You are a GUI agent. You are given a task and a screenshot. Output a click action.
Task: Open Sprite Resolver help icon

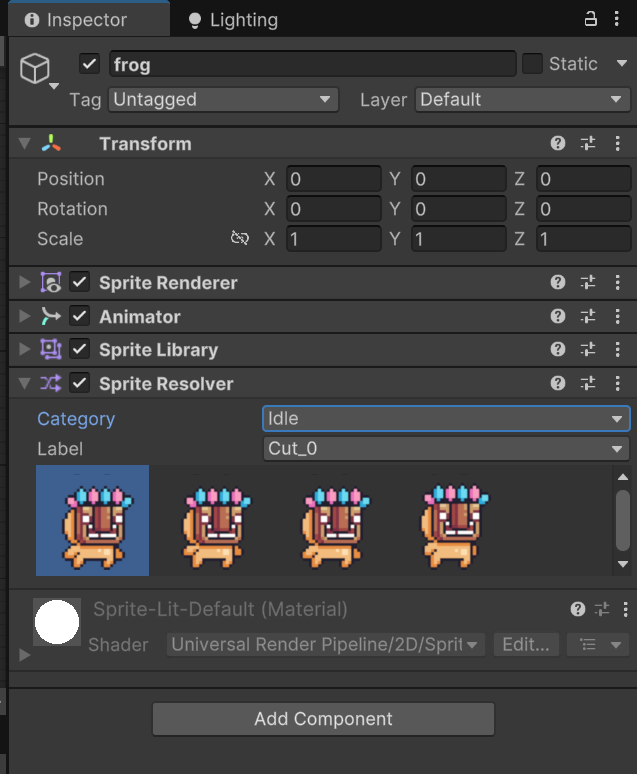pyautogui.click(x=558, y=383)
